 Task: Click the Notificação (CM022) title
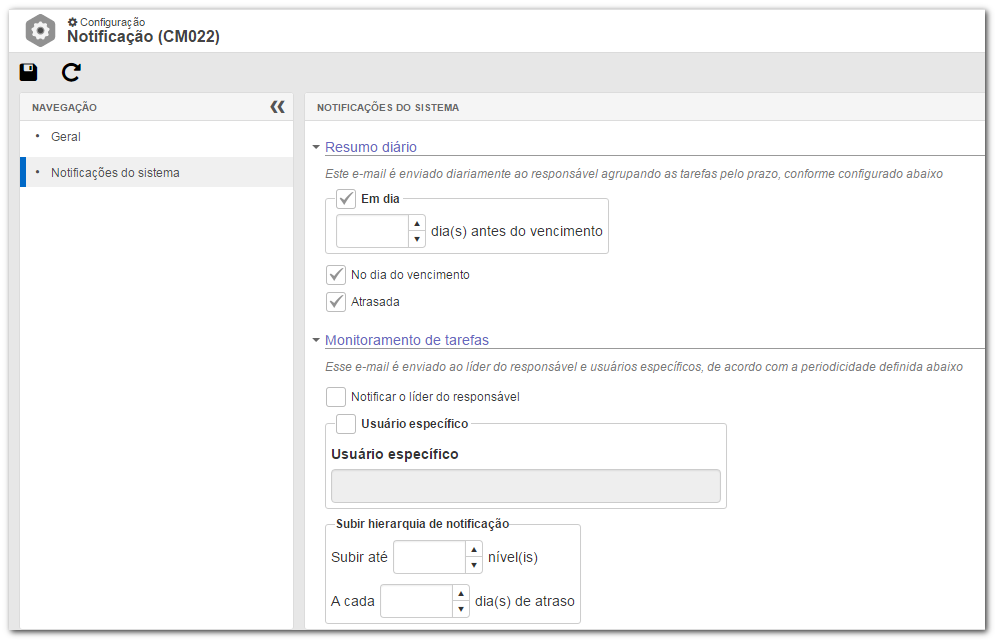(x=143, y=37)
